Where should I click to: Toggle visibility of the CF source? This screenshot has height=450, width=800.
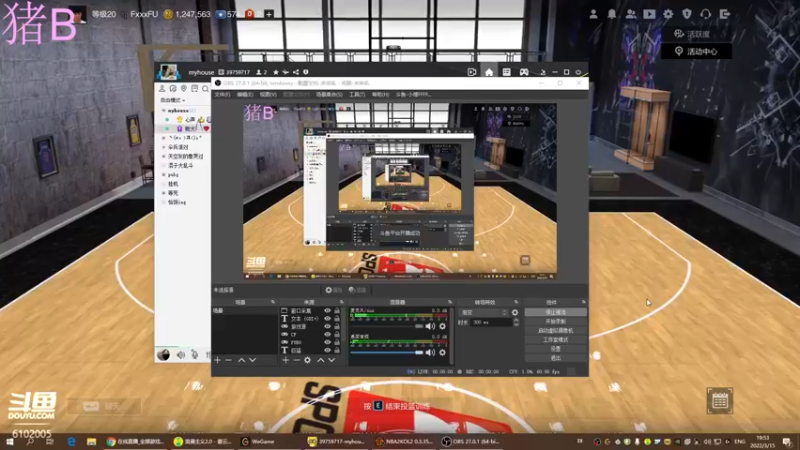click(328, 335)
